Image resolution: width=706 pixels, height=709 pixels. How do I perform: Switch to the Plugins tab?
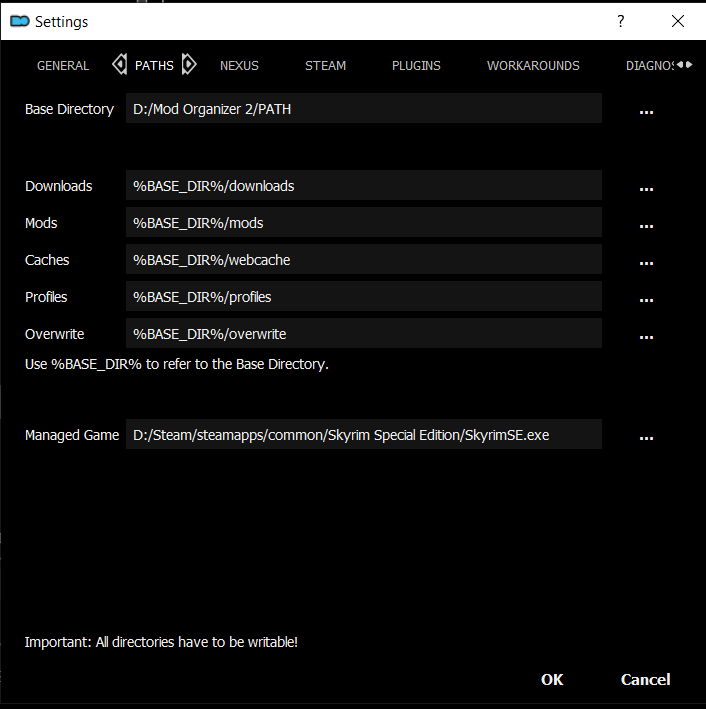tap(416, 66)
